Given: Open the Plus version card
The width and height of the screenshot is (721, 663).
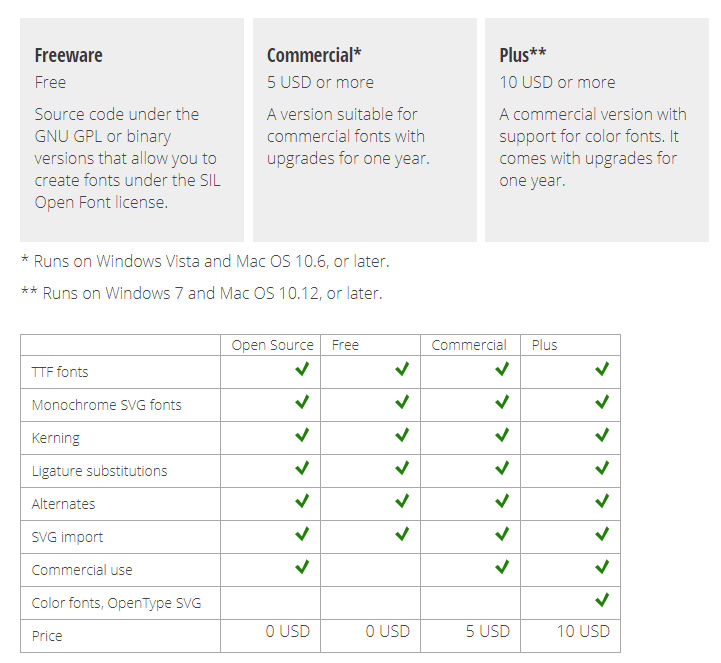Looking at the screenshot, I should coord(597,129).
